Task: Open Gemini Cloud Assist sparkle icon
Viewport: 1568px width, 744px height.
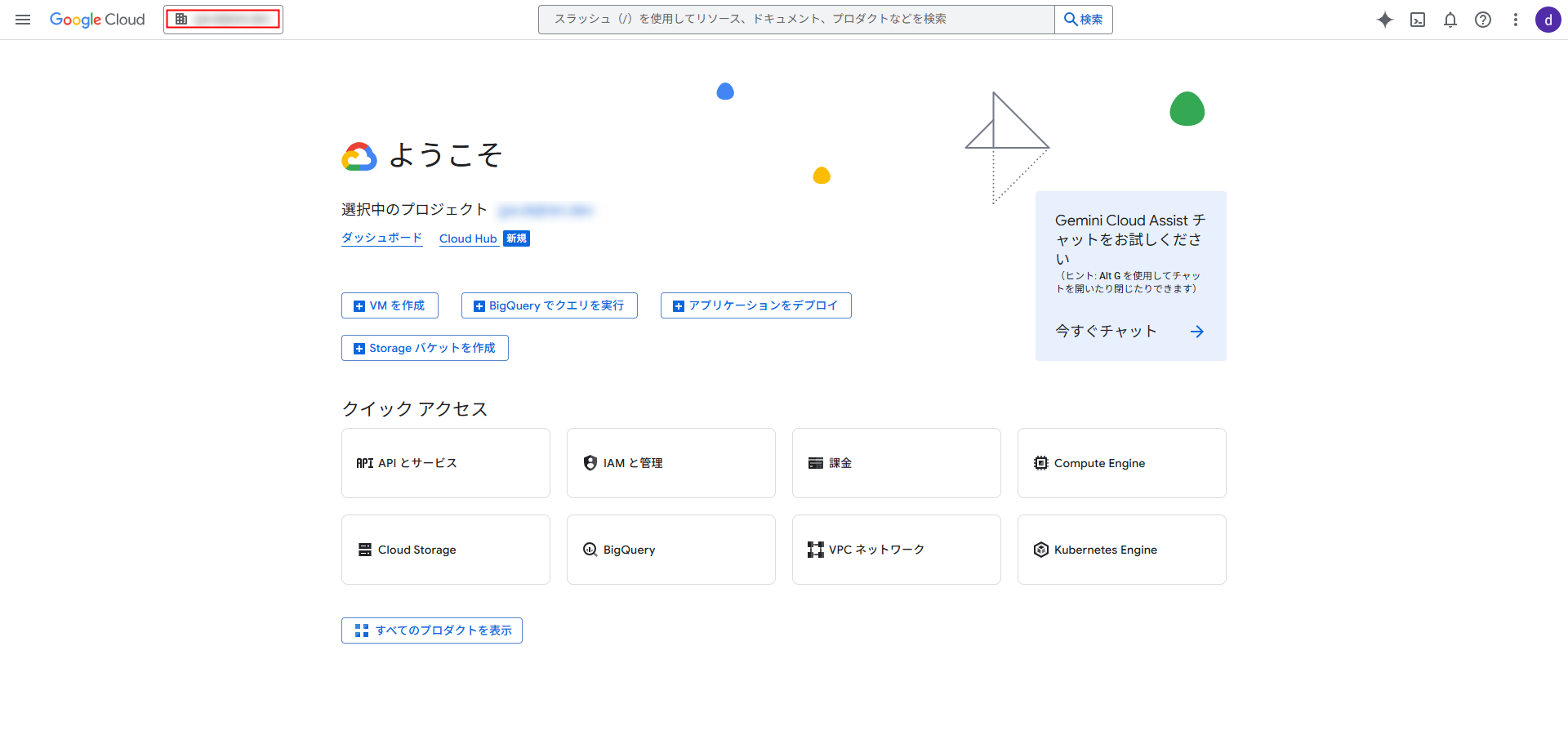Action: [x=1384, y=20]
